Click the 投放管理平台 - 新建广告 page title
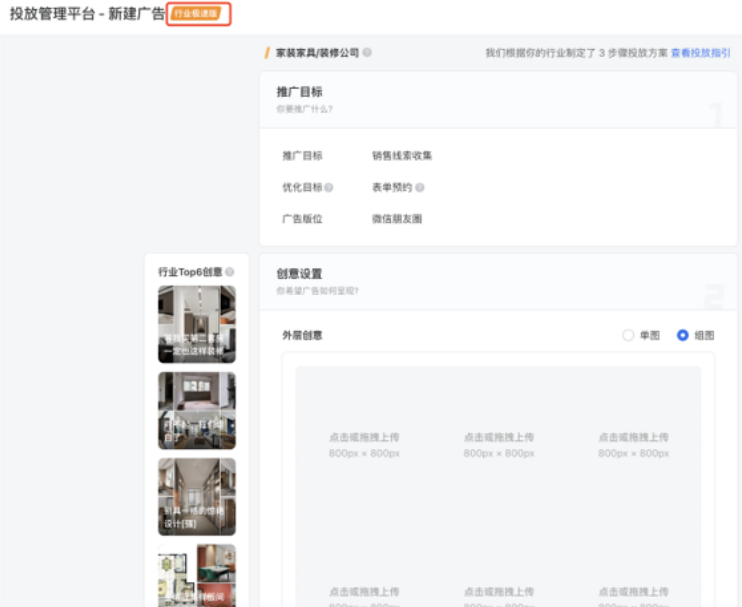The height and width of the screenshot is (607, 742). 88,14
